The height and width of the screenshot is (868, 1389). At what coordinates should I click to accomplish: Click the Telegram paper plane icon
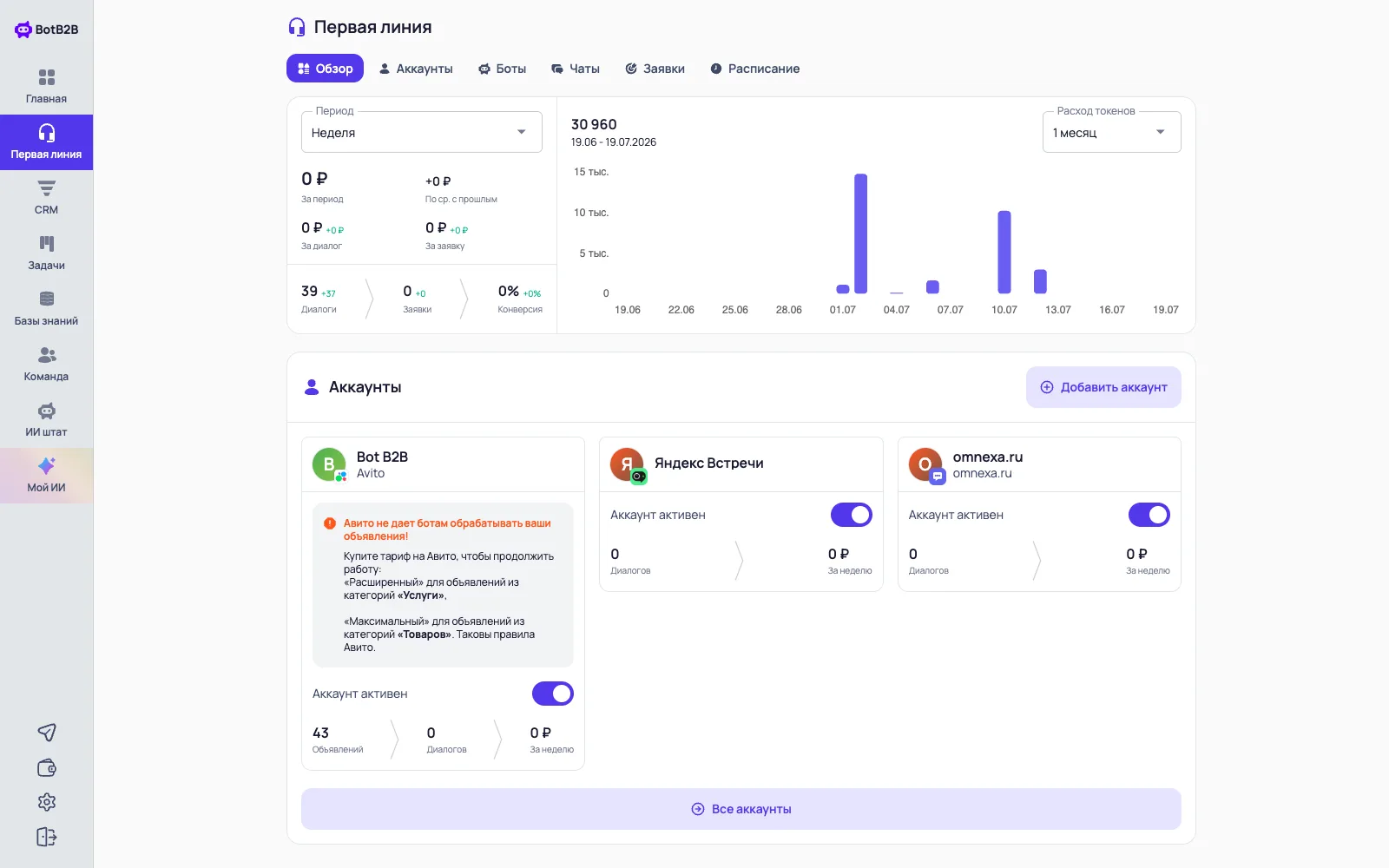click(47, 733)
